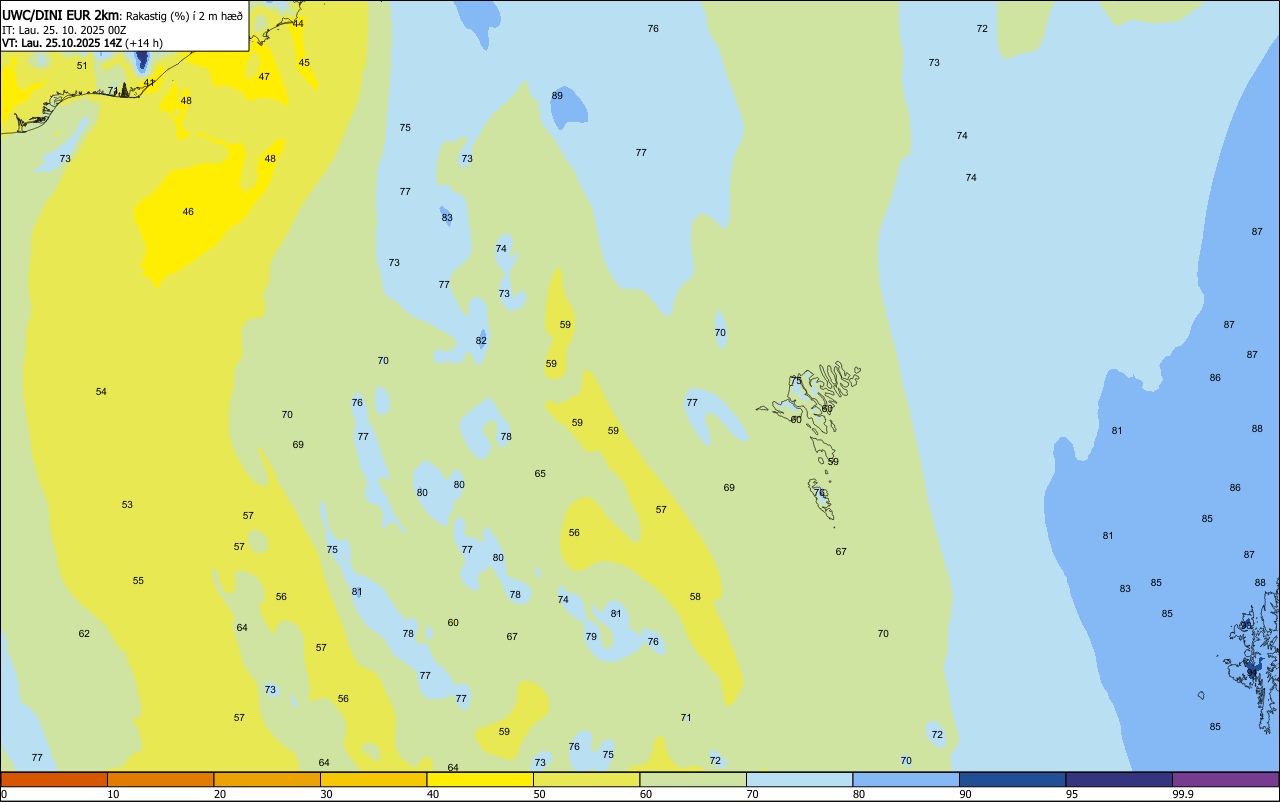Click the '46' value in bright yellow area

(188, 212)
